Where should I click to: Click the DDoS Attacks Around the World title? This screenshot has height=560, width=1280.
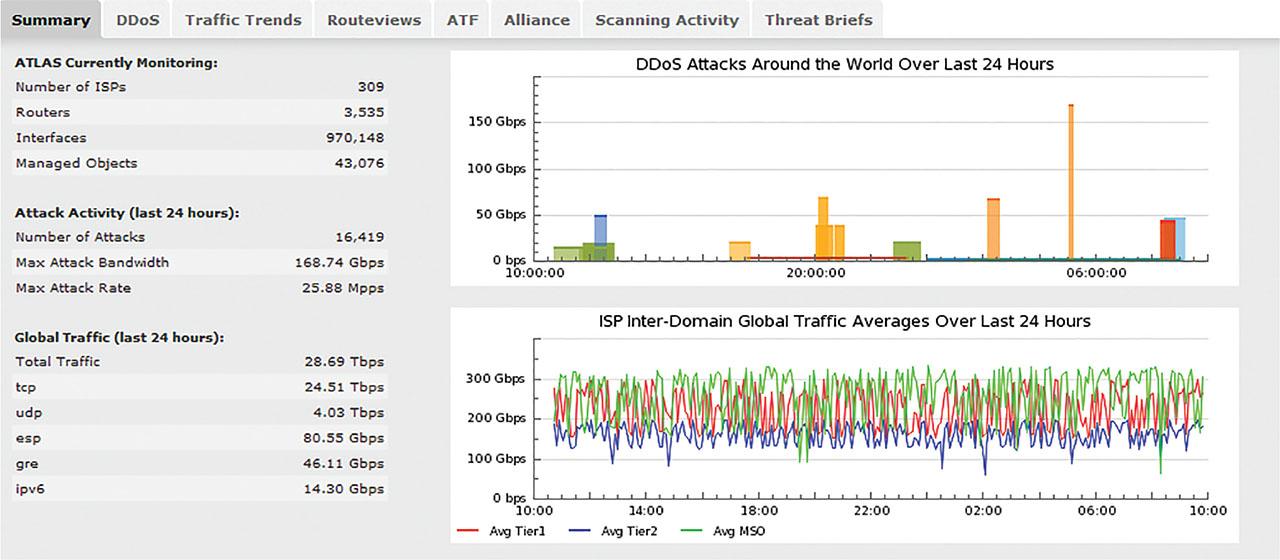pyautogui.click(x=844, y=65)
